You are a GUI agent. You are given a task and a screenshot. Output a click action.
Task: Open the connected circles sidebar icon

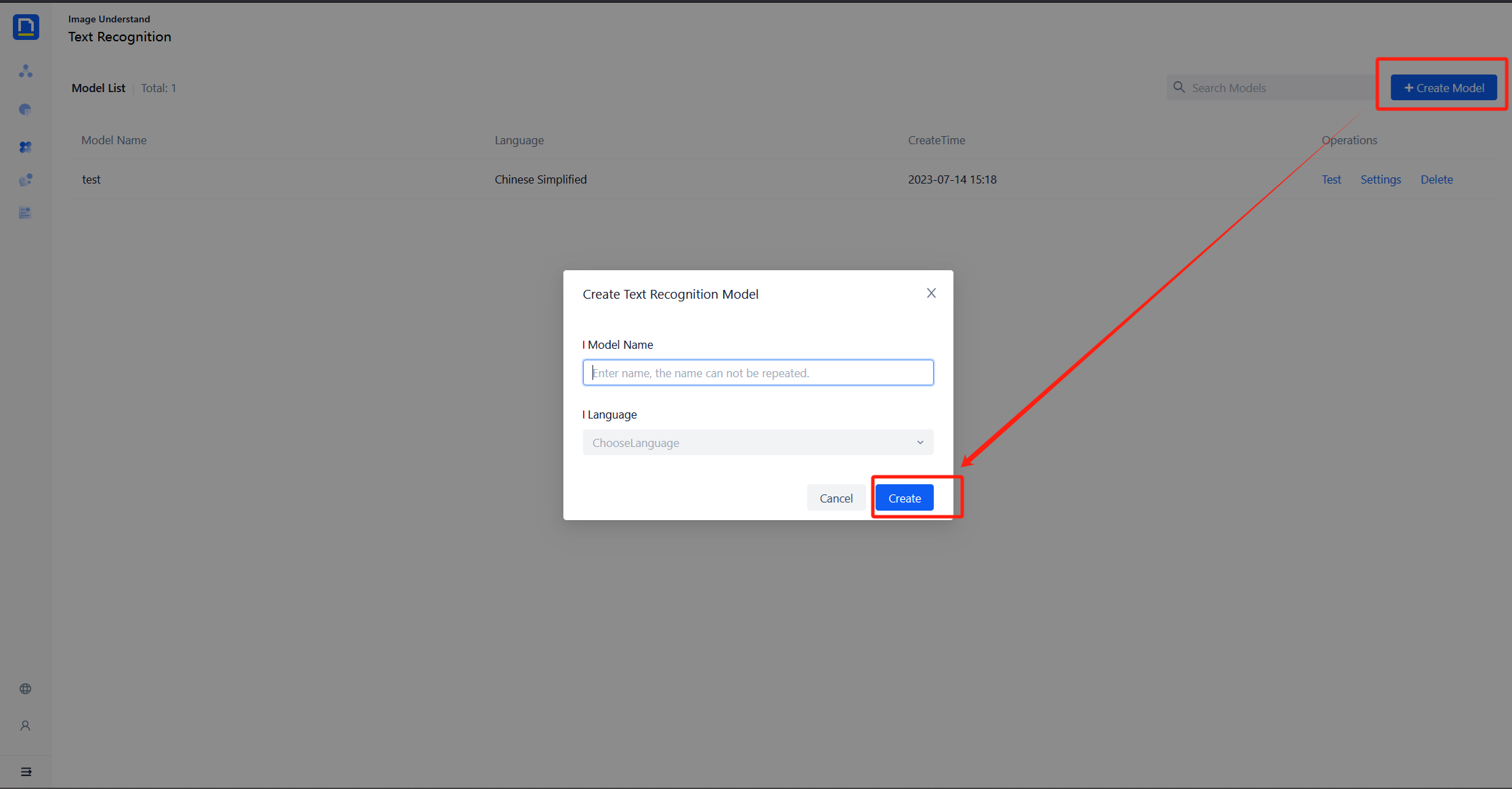point(26,179)
